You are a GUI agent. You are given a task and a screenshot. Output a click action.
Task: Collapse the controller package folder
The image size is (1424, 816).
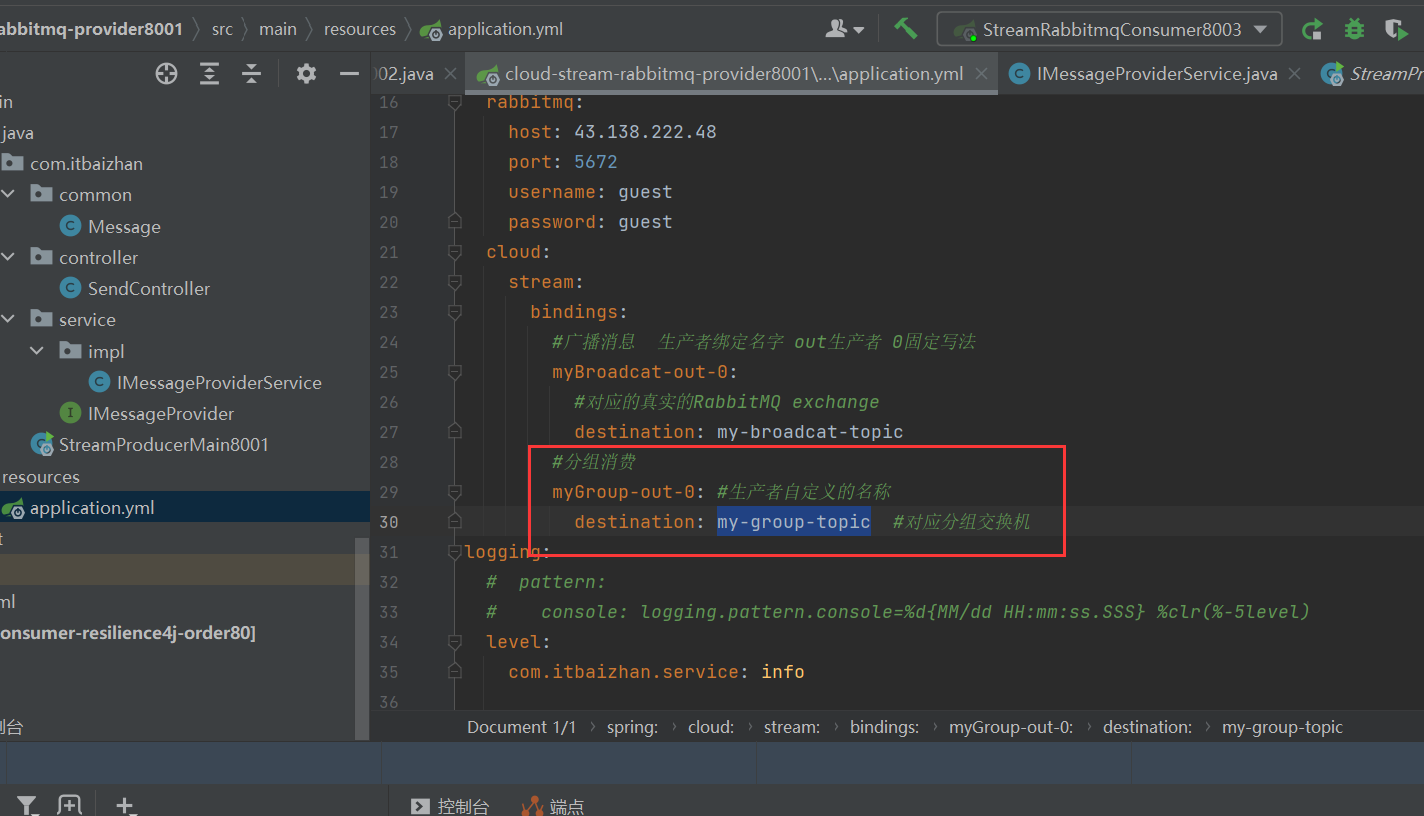coord(9,258)
